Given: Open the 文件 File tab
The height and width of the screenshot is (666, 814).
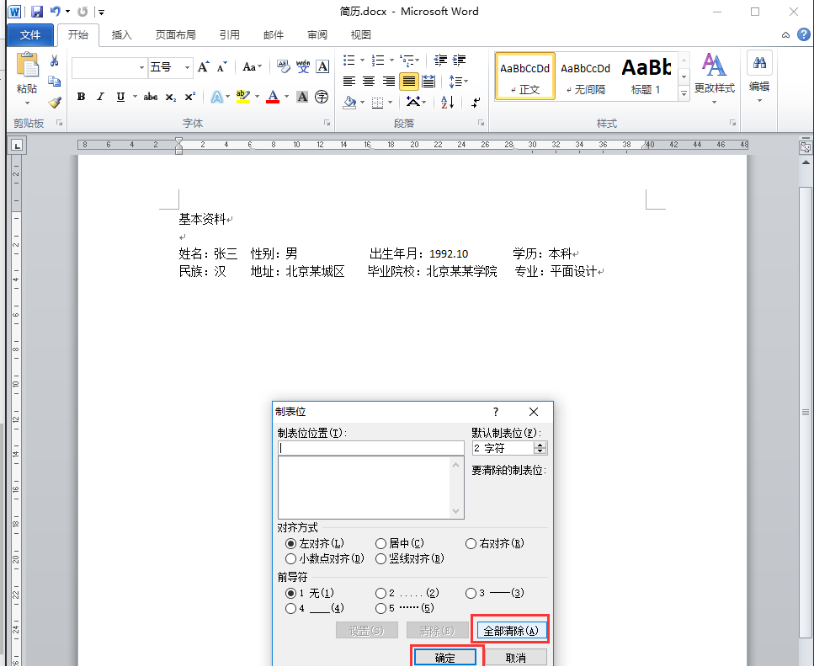Looking at the screenshot, I should (30, 35).
